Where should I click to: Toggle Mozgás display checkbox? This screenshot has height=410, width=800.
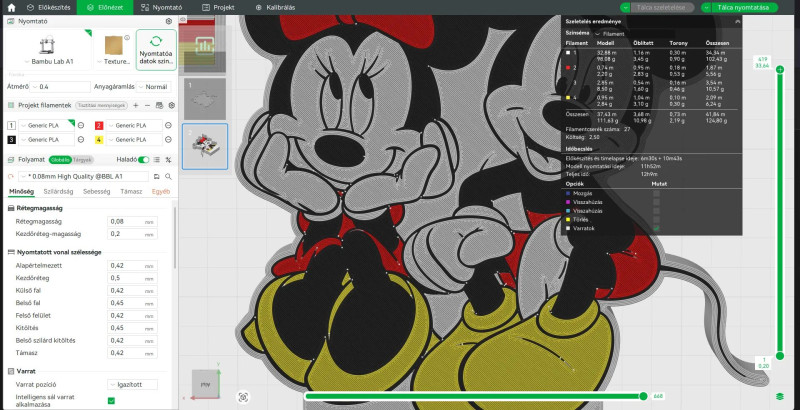(656, 193)
